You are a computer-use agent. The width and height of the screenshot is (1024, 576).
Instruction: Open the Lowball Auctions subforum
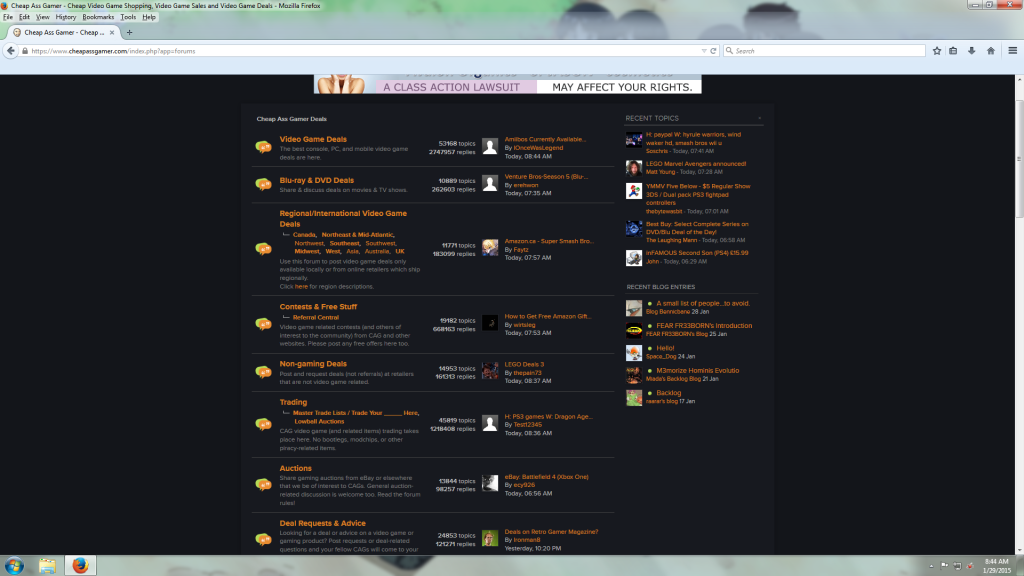point(319,421)
